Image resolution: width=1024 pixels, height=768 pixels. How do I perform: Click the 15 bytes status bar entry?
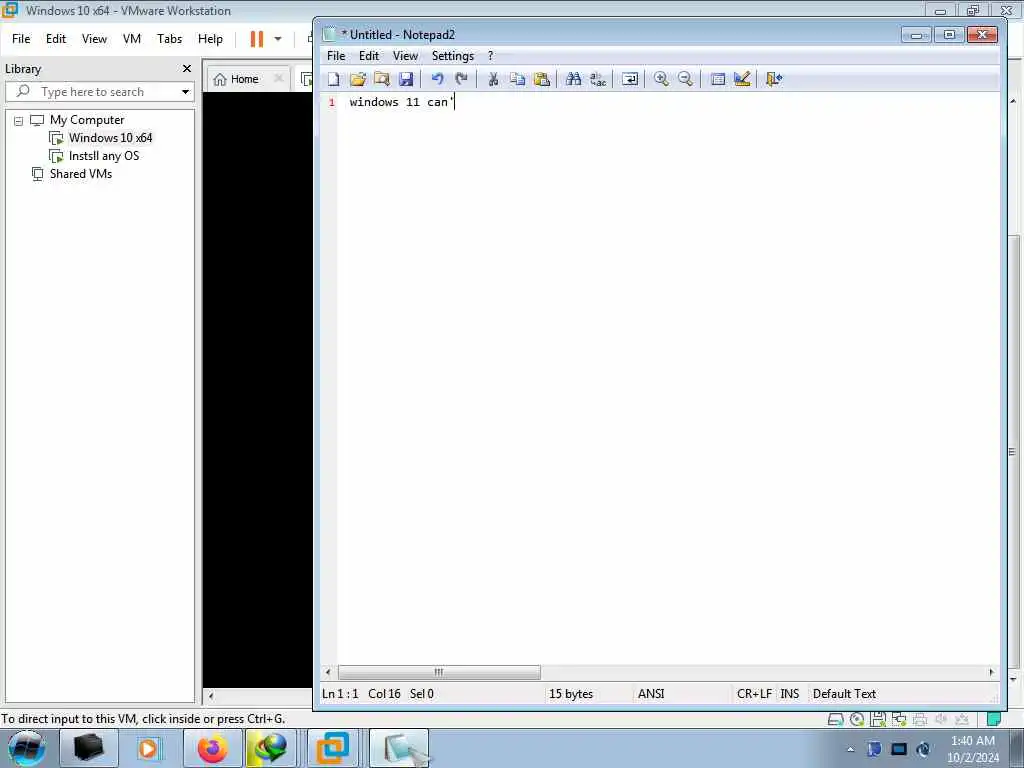[571, 694]
